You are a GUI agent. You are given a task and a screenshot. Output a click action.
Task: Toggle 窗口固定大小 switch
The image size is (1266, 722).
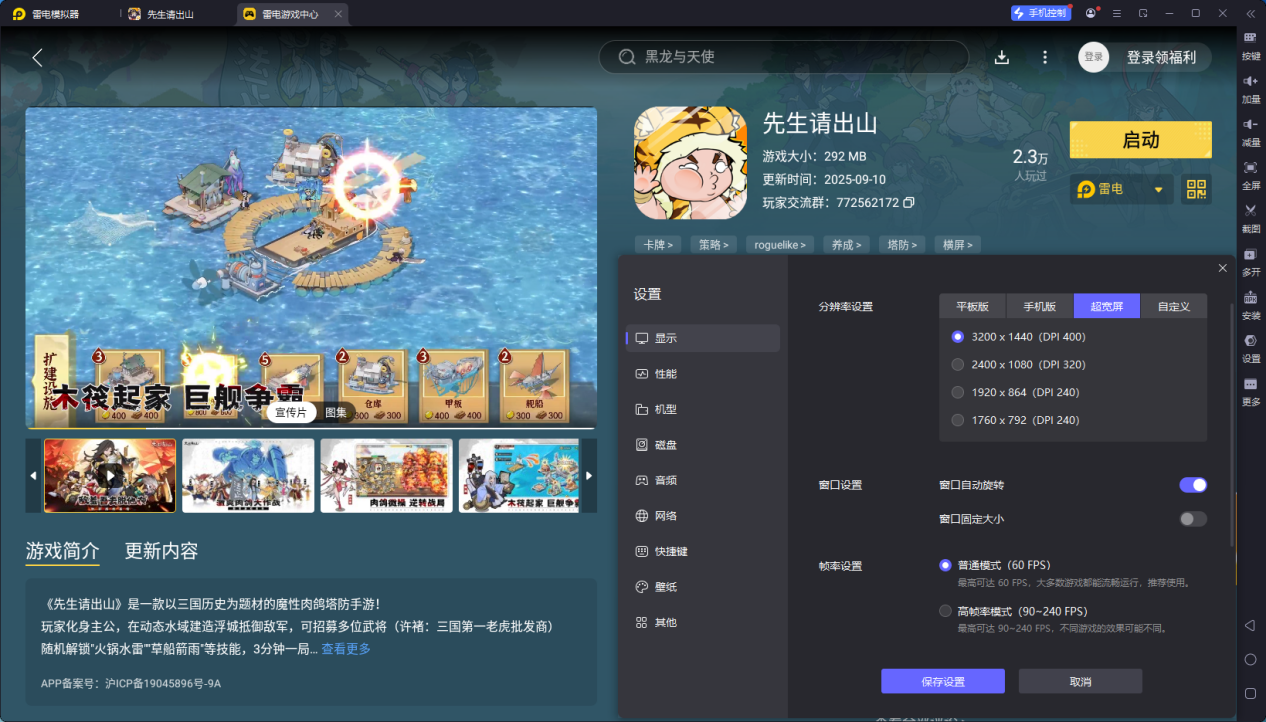1193,519
